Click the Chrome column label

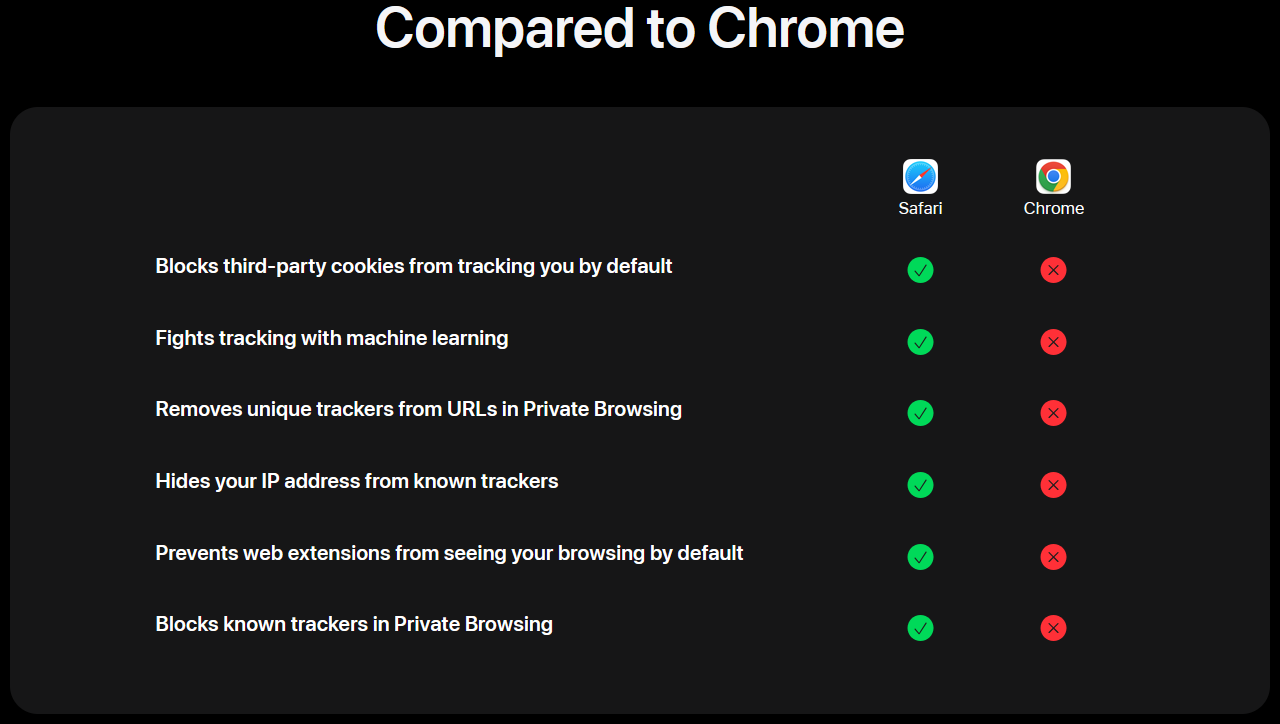coord(1053,208)
